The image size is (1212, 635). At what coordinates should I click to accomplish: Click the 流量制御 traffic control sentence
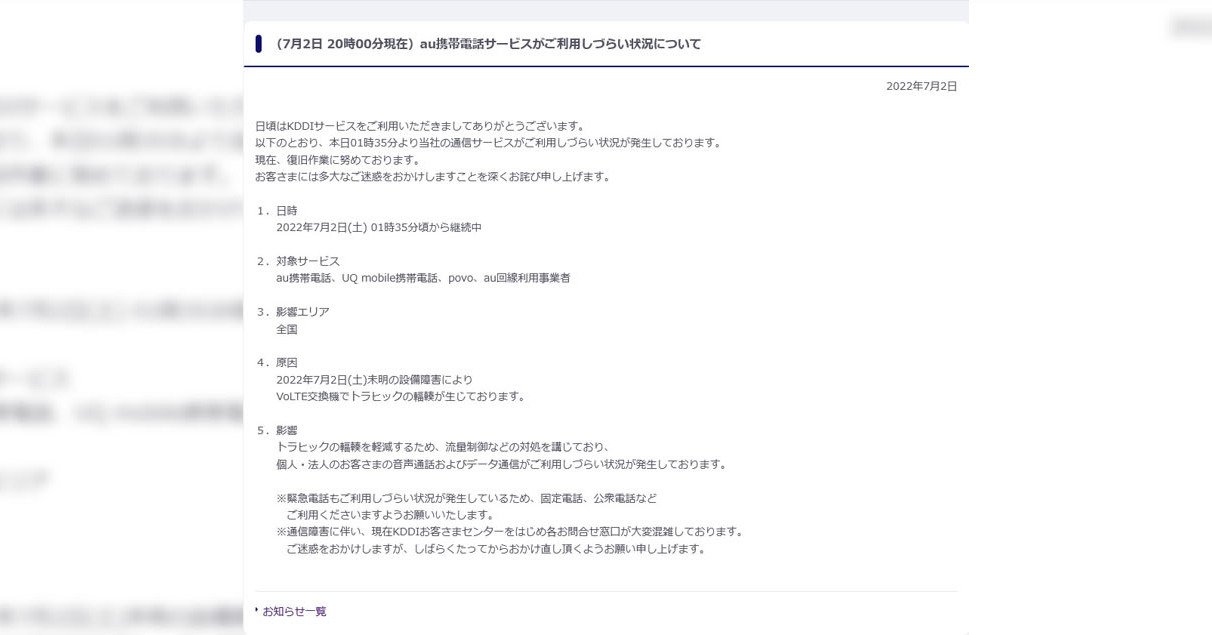pyautogui.click(x=443, y=447)
